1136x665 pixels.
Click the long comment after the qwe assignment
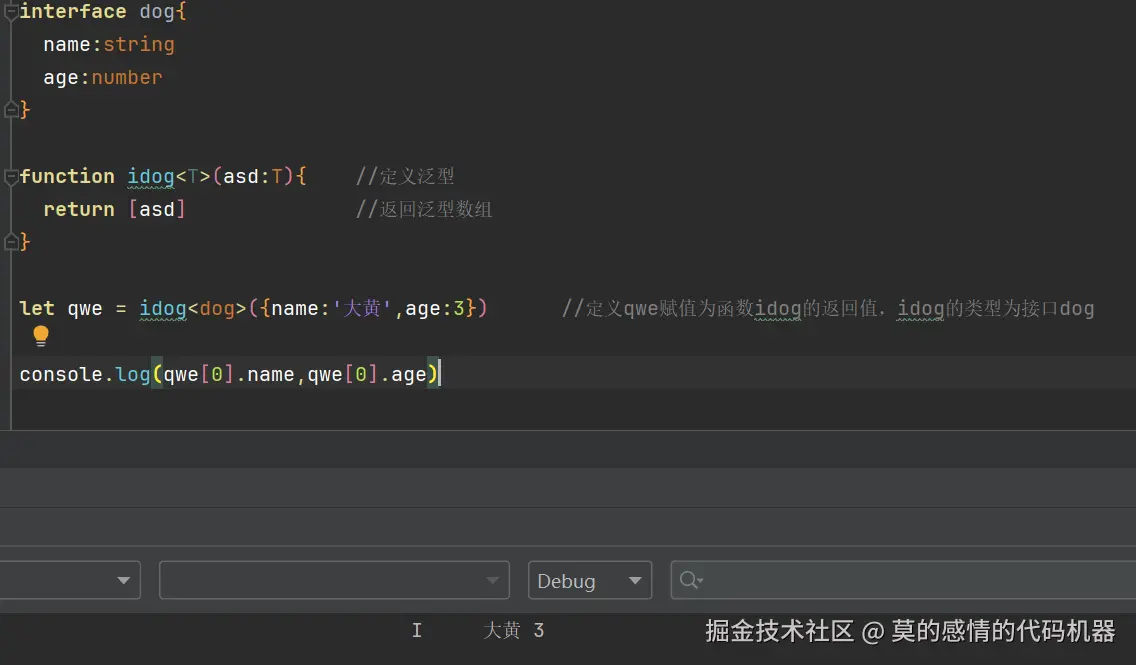828,309
